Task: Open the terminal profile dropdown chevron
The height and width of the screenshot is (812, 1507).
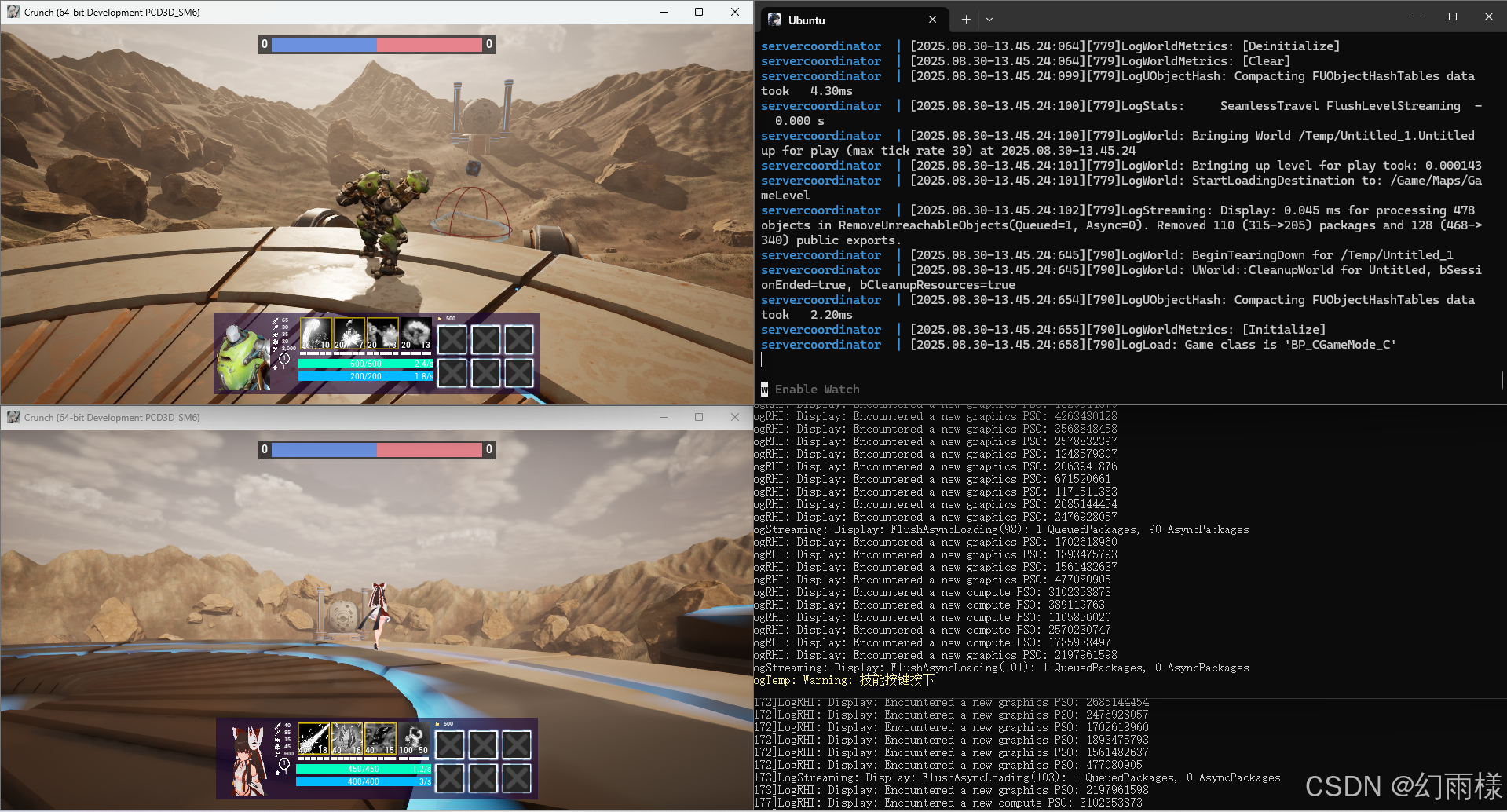Action: (x=989, y=20)
